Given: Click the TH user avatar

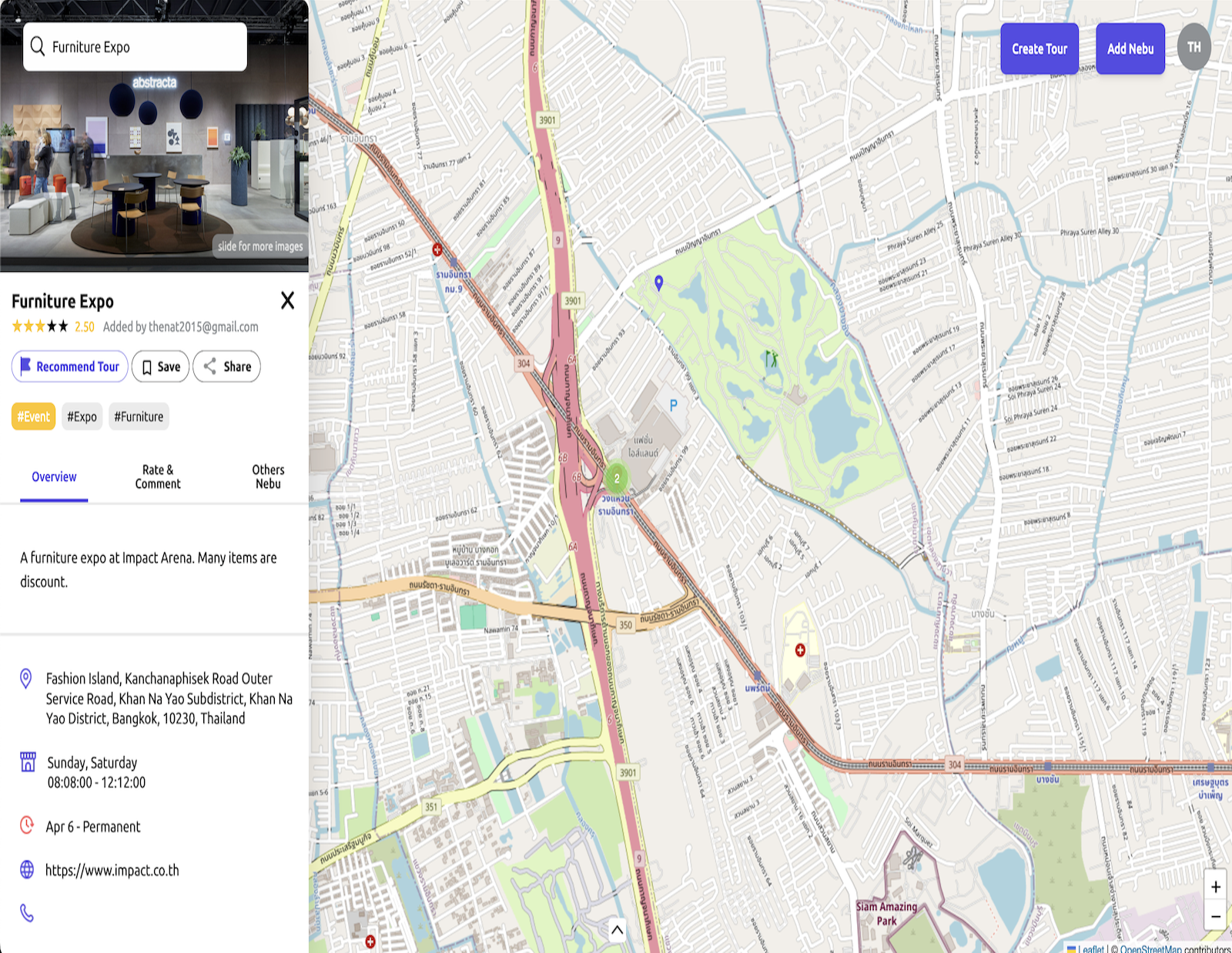Looking at the screenshot, I should coord(1193,48).
